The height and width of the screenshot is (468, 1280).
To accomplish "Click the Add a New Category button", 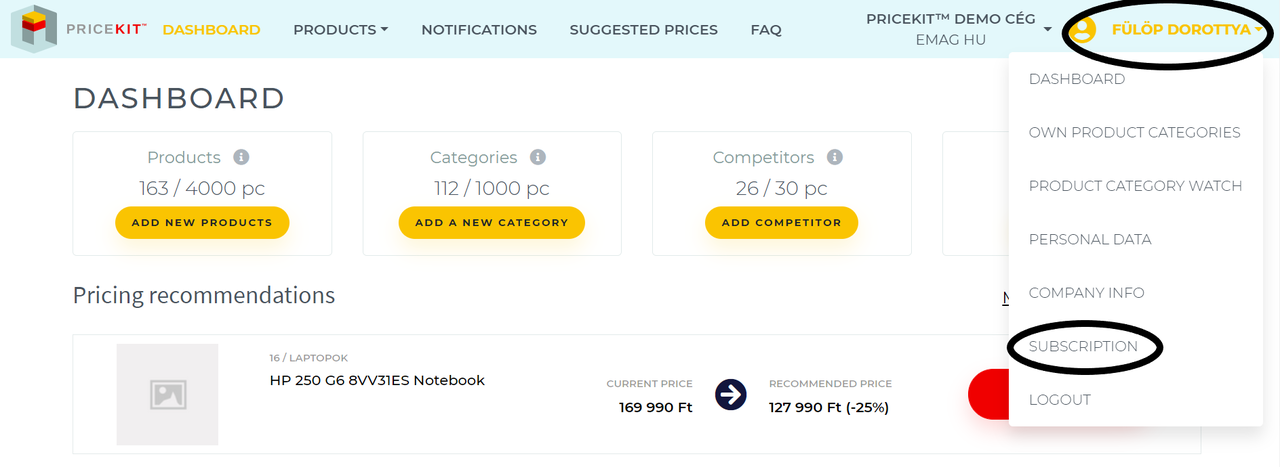I will coord(492,222).
